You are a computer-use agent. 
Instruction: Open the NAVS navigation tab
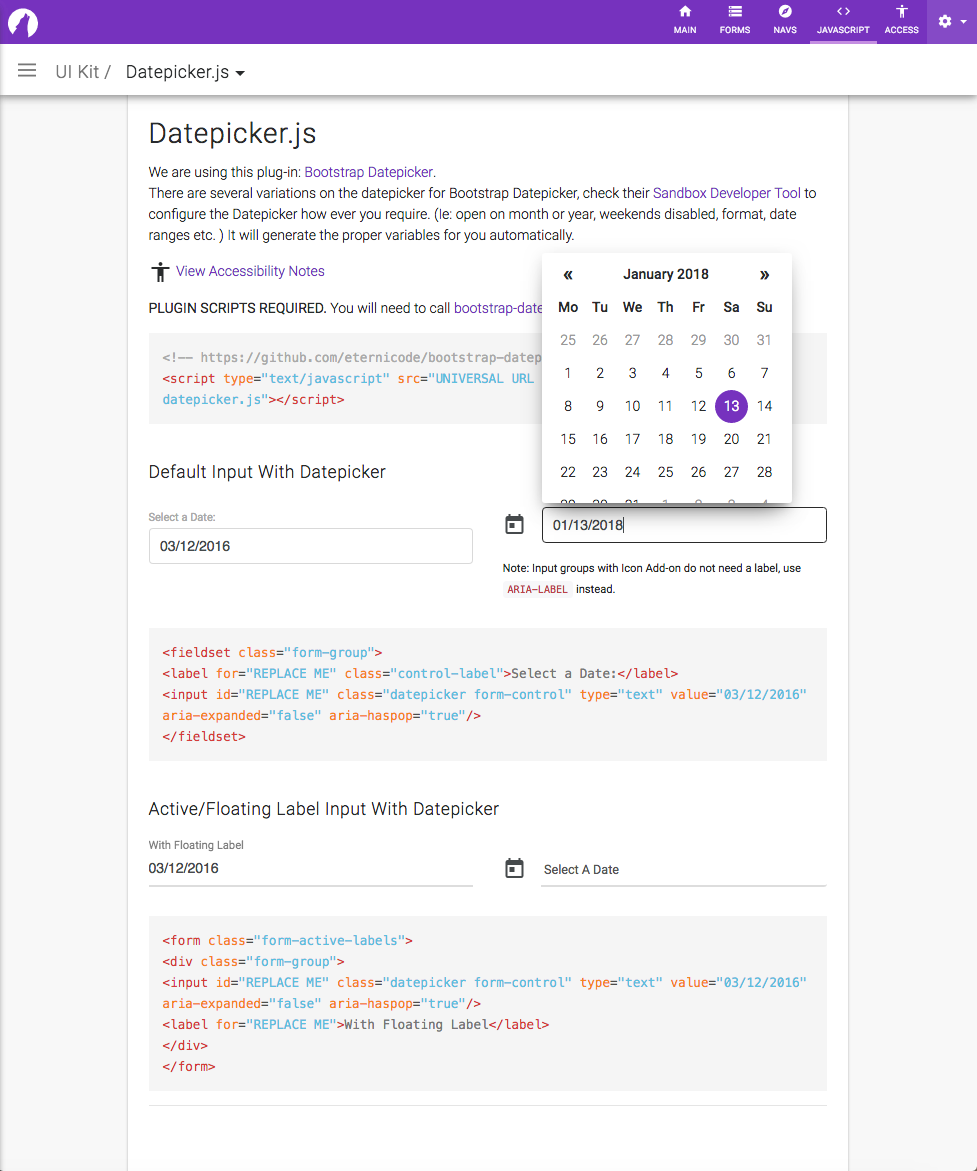tap(785, 22)
